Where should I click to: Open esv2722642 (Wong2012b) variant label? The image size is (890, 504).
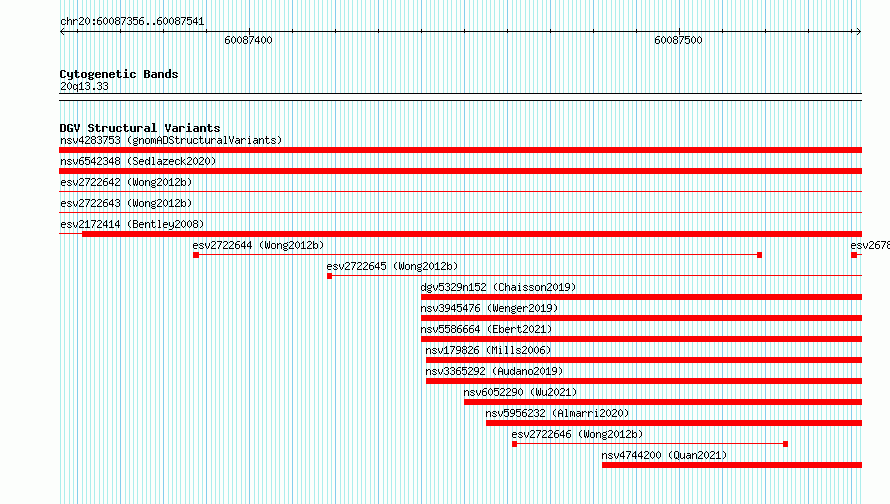pyautogui.click(x=126, y=182)
